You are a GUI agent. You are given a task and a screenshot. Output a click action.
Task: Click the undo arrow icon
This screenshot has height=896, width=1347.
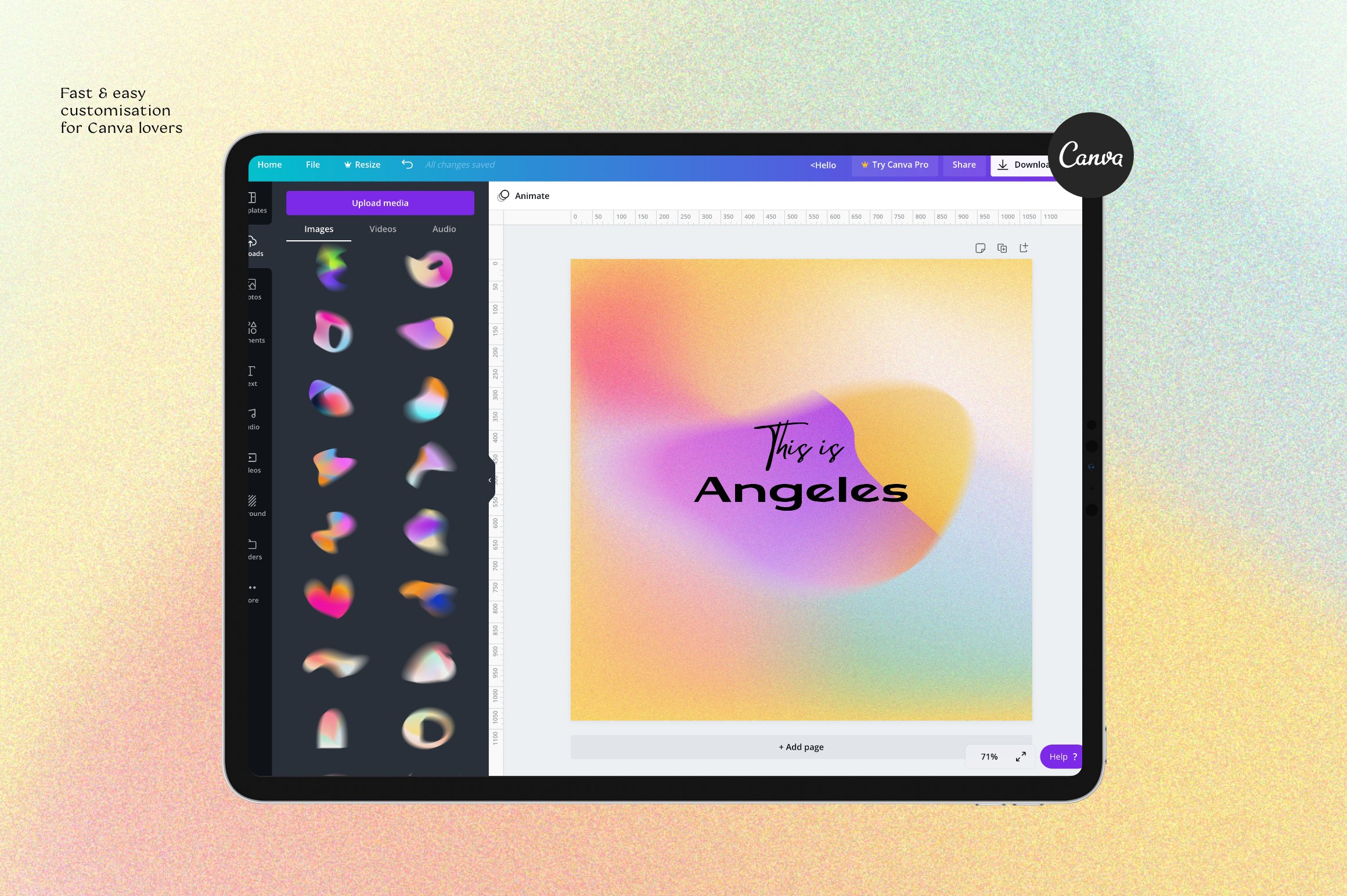(x=406, y=164)
